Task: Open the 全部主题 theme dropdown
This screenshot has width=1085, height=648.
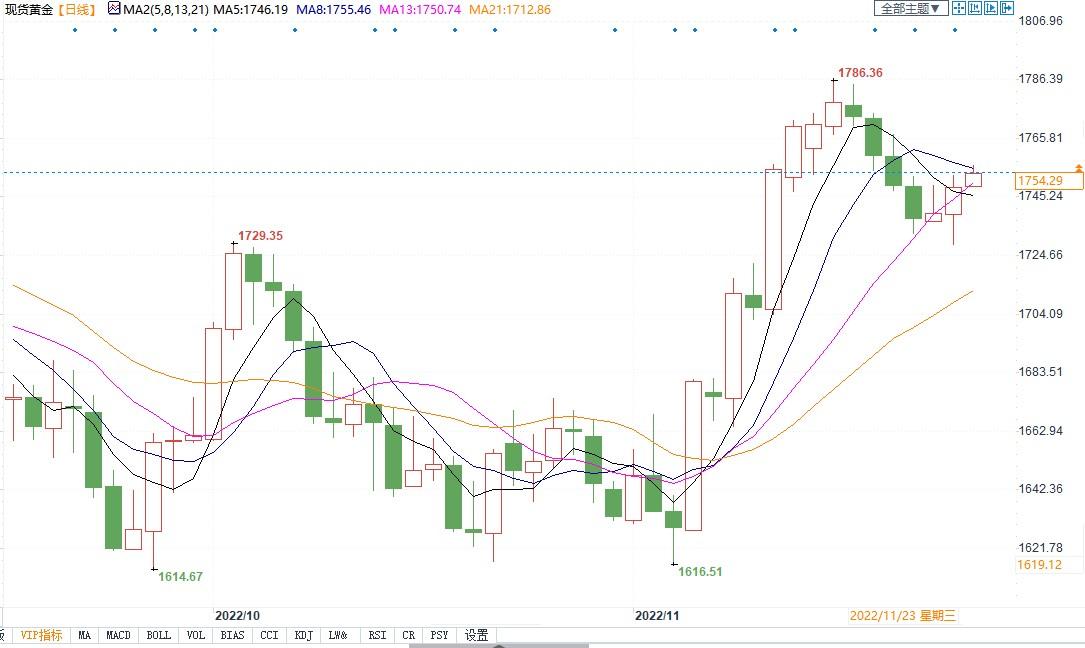Action: [x=910, y=8]
